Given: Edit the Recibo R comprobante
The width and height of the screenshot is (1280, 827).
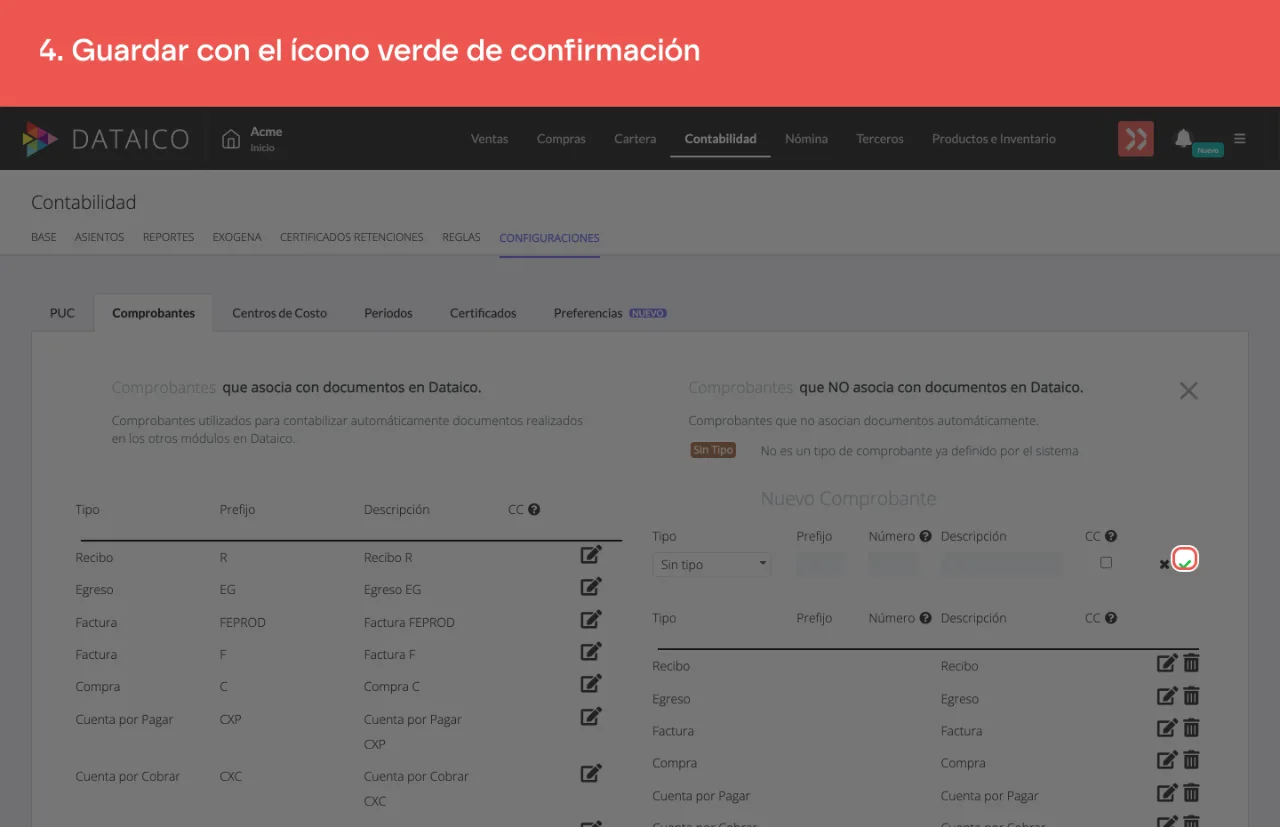Looking at the screenshot, I should (x=591, y=554).
